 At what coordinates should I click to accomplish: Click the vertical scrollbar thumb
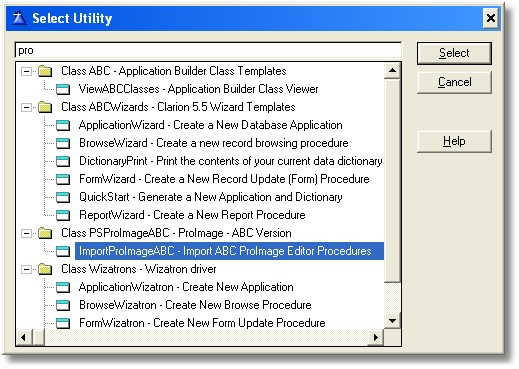[392, 180]
